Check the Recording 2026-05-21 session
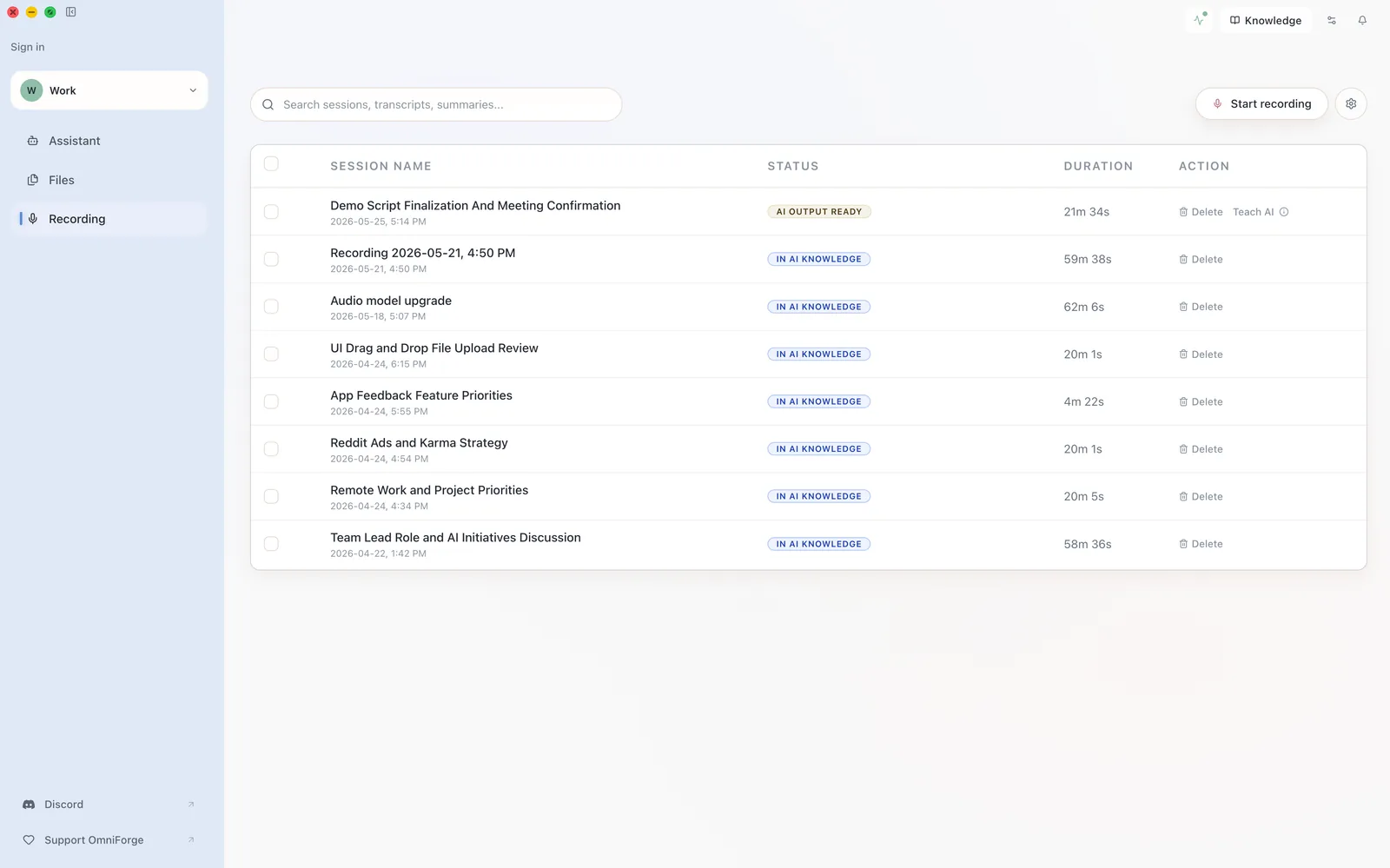Viewport: 1390px width, 868px height. (271, 259)
